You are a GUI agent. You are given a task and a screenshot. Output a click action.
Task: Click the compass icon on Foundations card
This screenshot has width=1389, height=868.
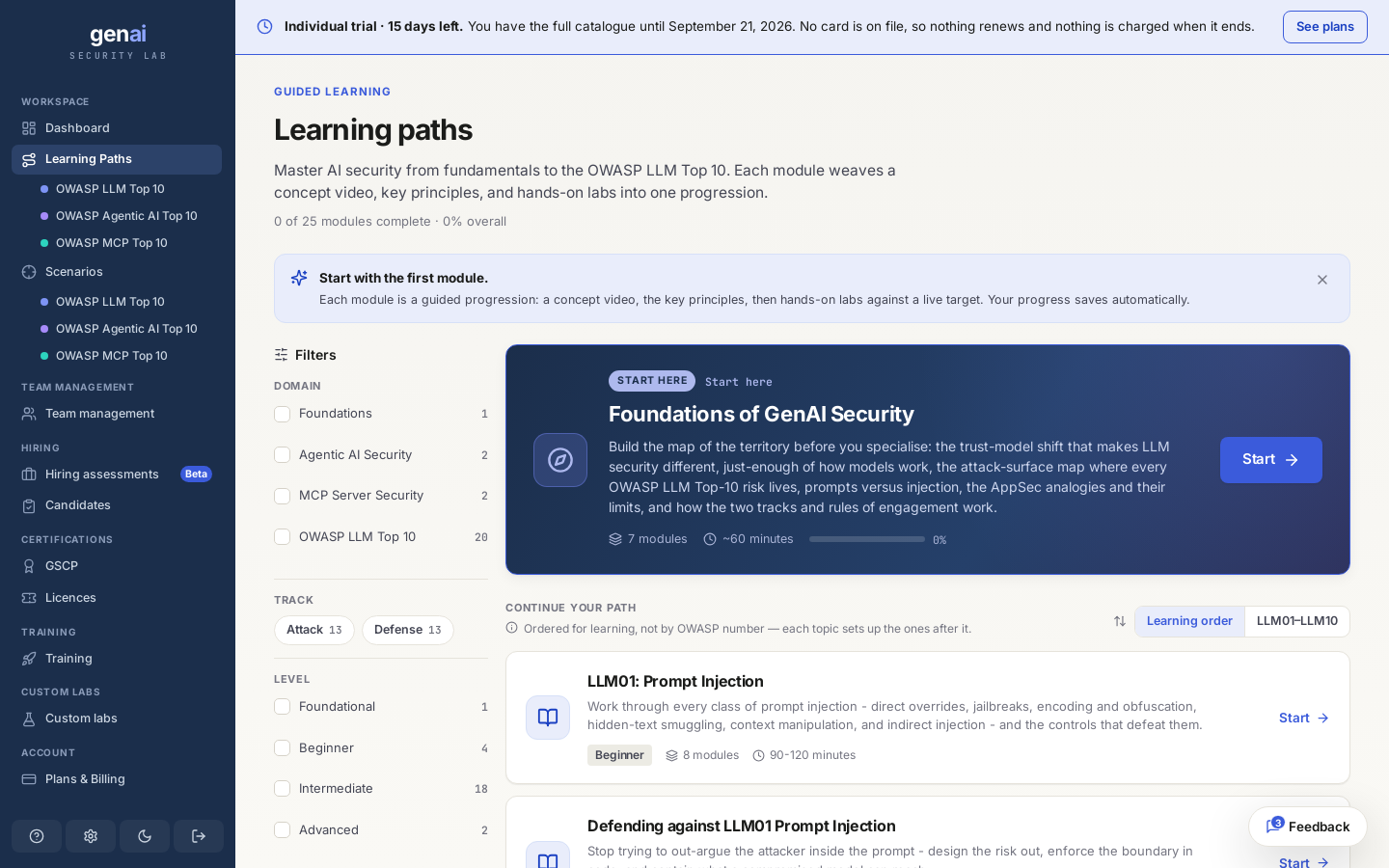click(560, 460)
